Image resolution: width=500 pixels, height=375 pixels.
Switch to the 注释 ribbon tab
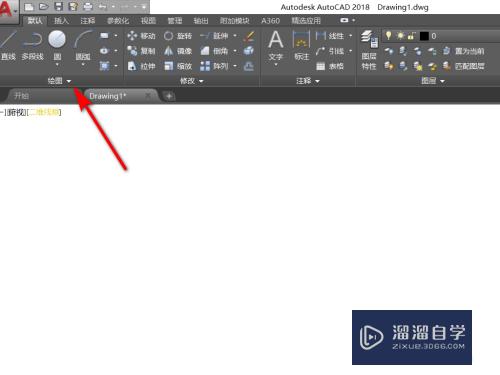tap(88, 21)
